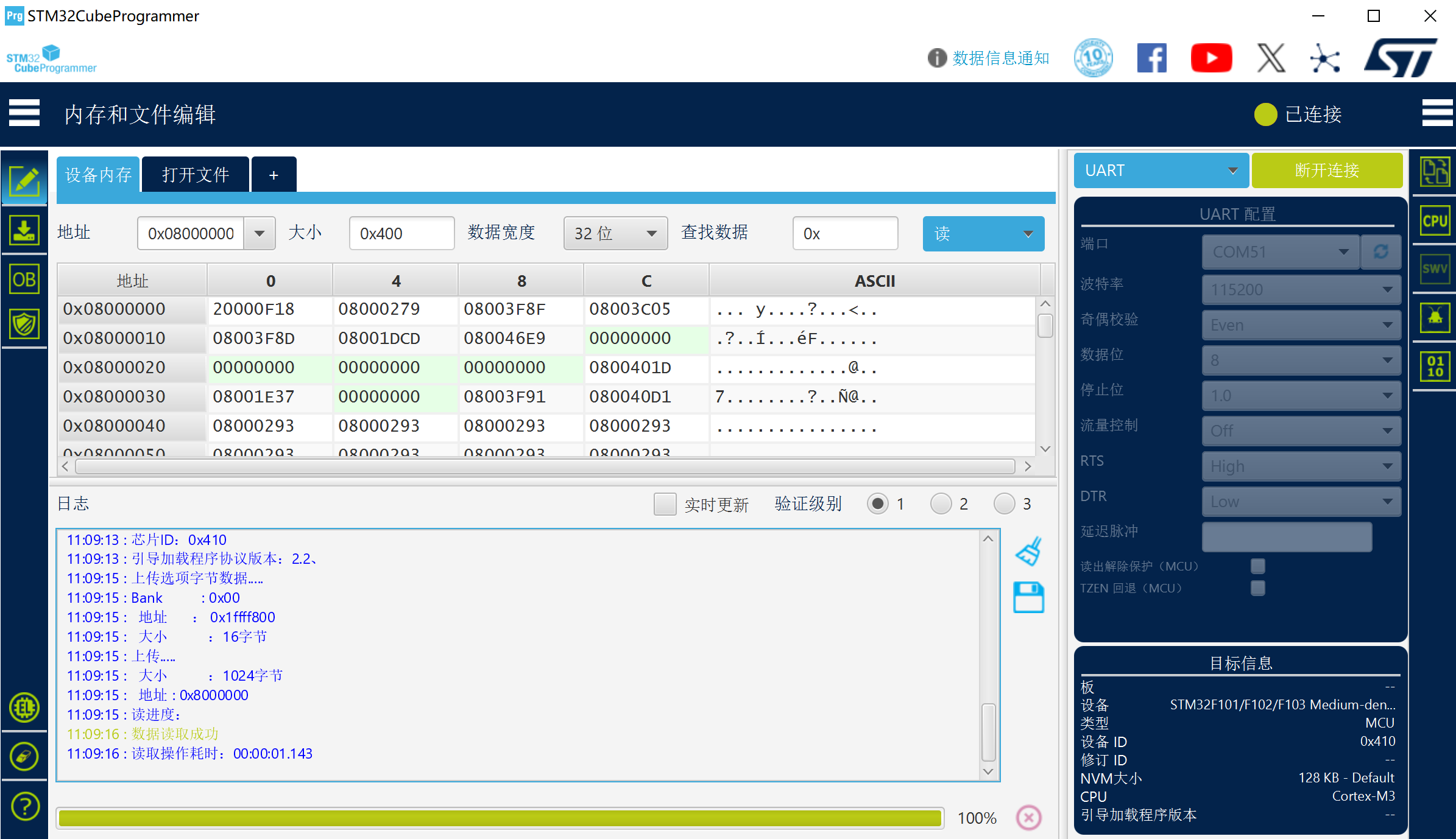Clear the log with broom icon

(1029, 551)
